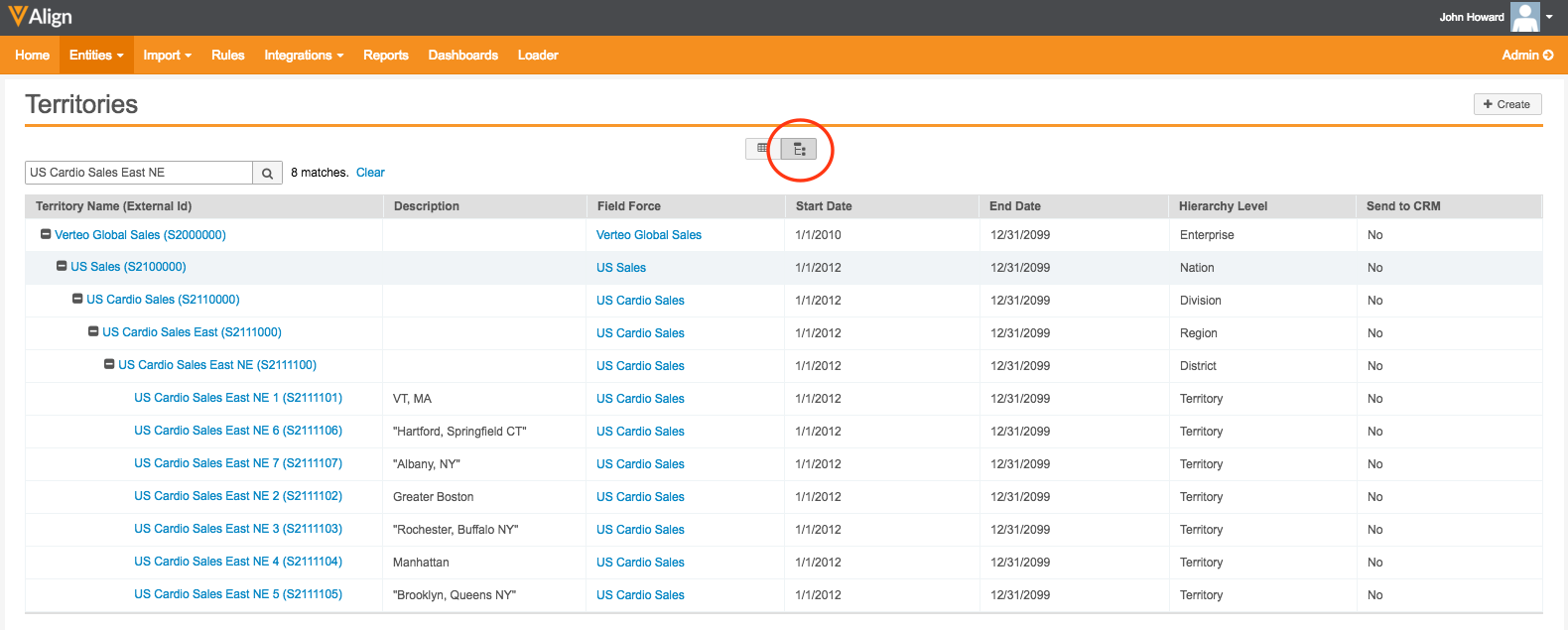Collapse US Cardio Sales East NE district

point(109,365)
